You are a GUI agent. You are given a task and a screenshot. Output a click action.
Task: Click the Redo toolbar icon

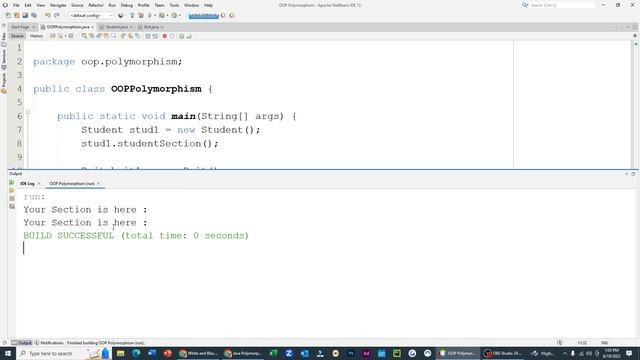pyautogui.click(x=57, y=16)
